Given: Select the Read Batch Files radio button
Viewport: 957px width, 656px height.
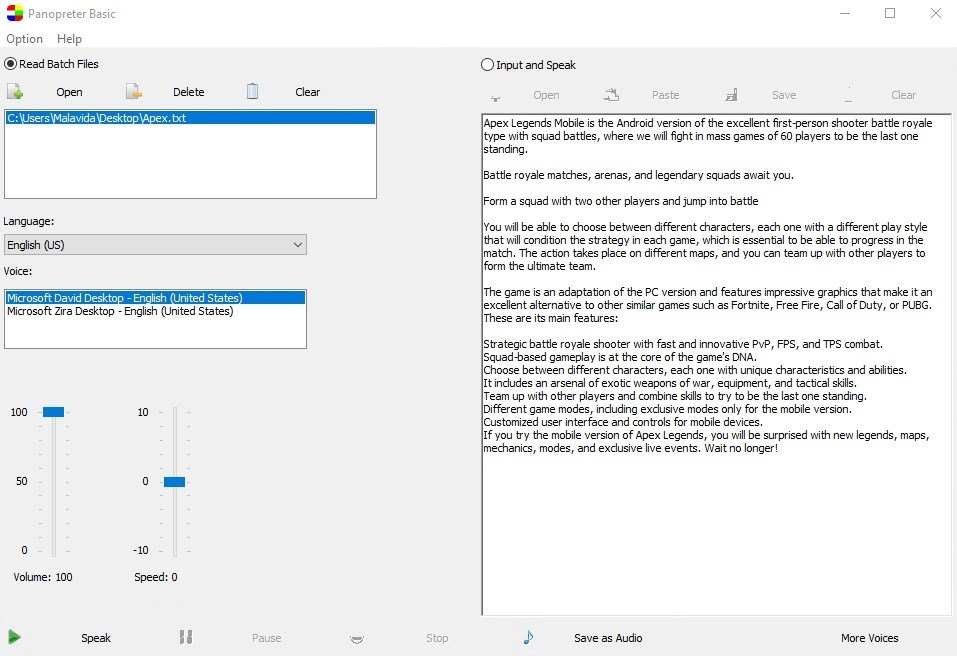Looking at the screenshot, I should [10, 63].
